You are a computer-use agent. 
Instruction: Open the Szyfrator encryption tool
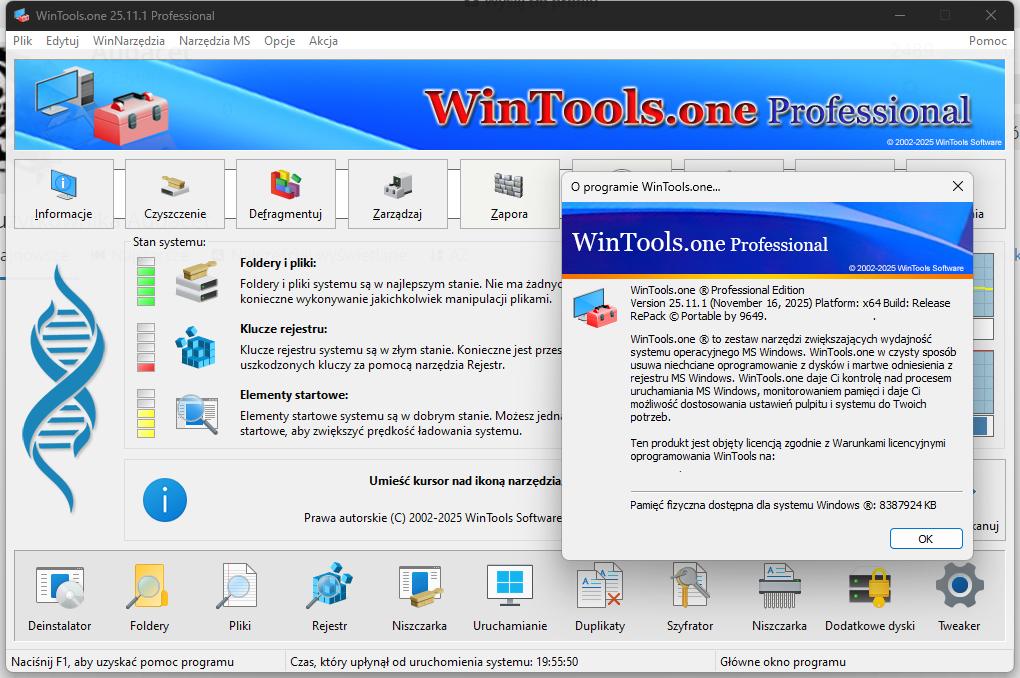(x=690, y=597)
